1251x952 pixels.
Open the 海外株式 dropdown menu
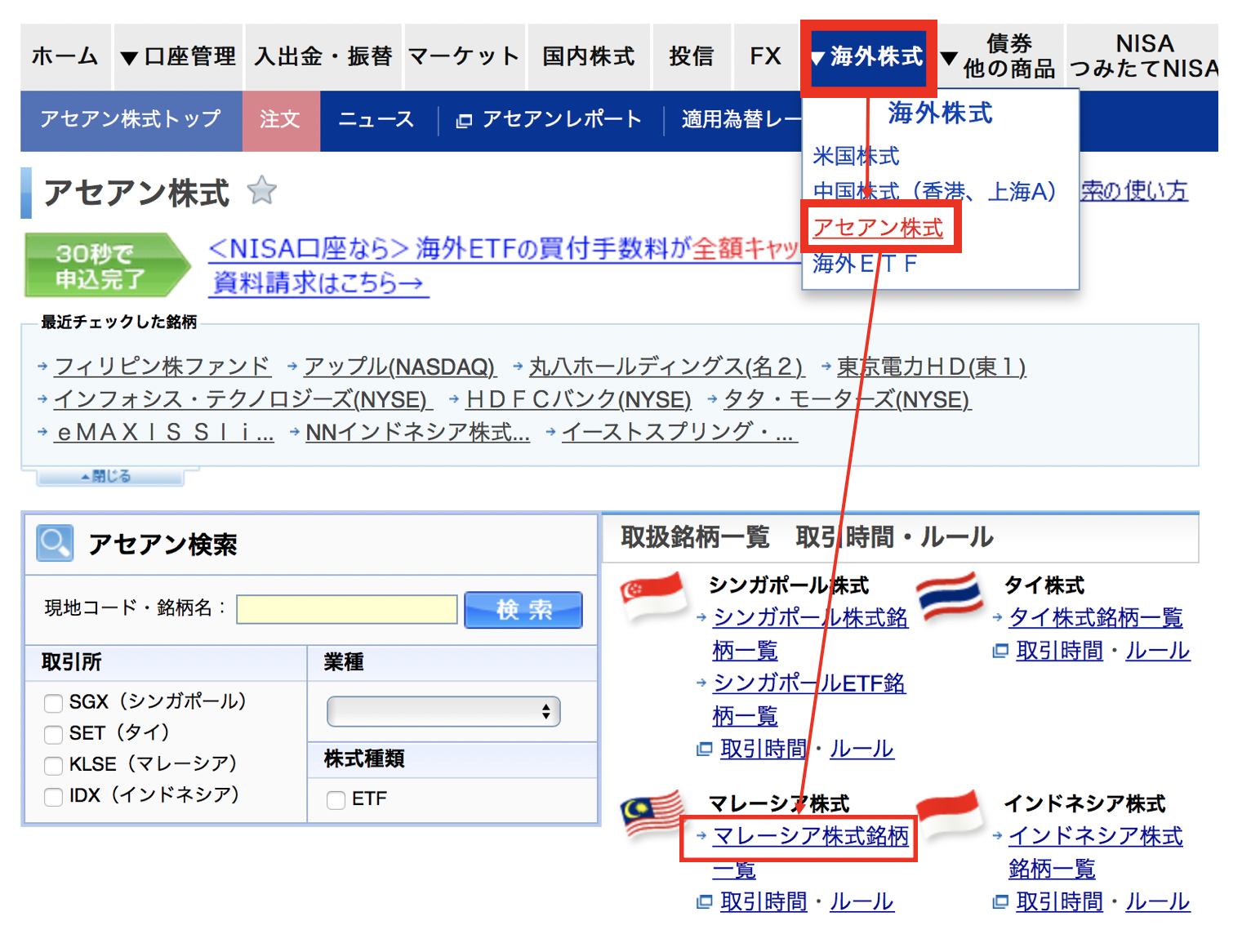pos(868,56)
